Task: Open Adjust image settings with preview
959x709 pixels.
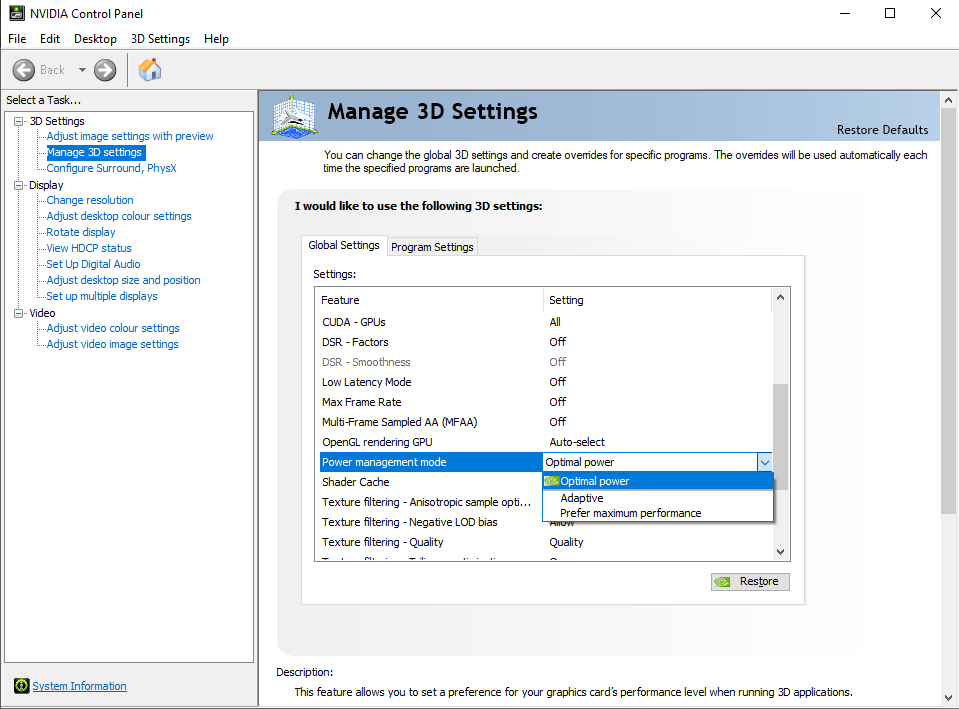Action: pos(130,136)
